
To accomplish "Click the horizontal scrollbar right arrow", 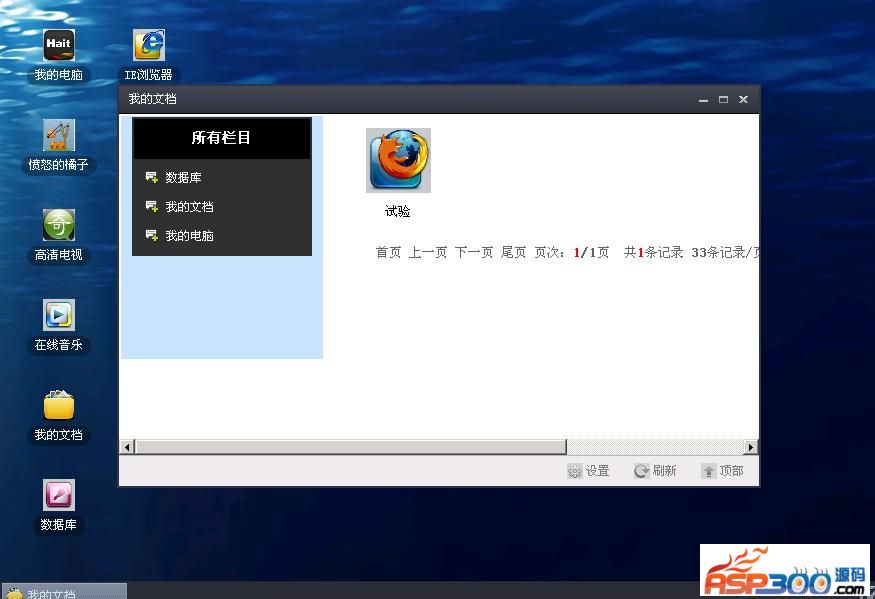I will pos(751,447).
